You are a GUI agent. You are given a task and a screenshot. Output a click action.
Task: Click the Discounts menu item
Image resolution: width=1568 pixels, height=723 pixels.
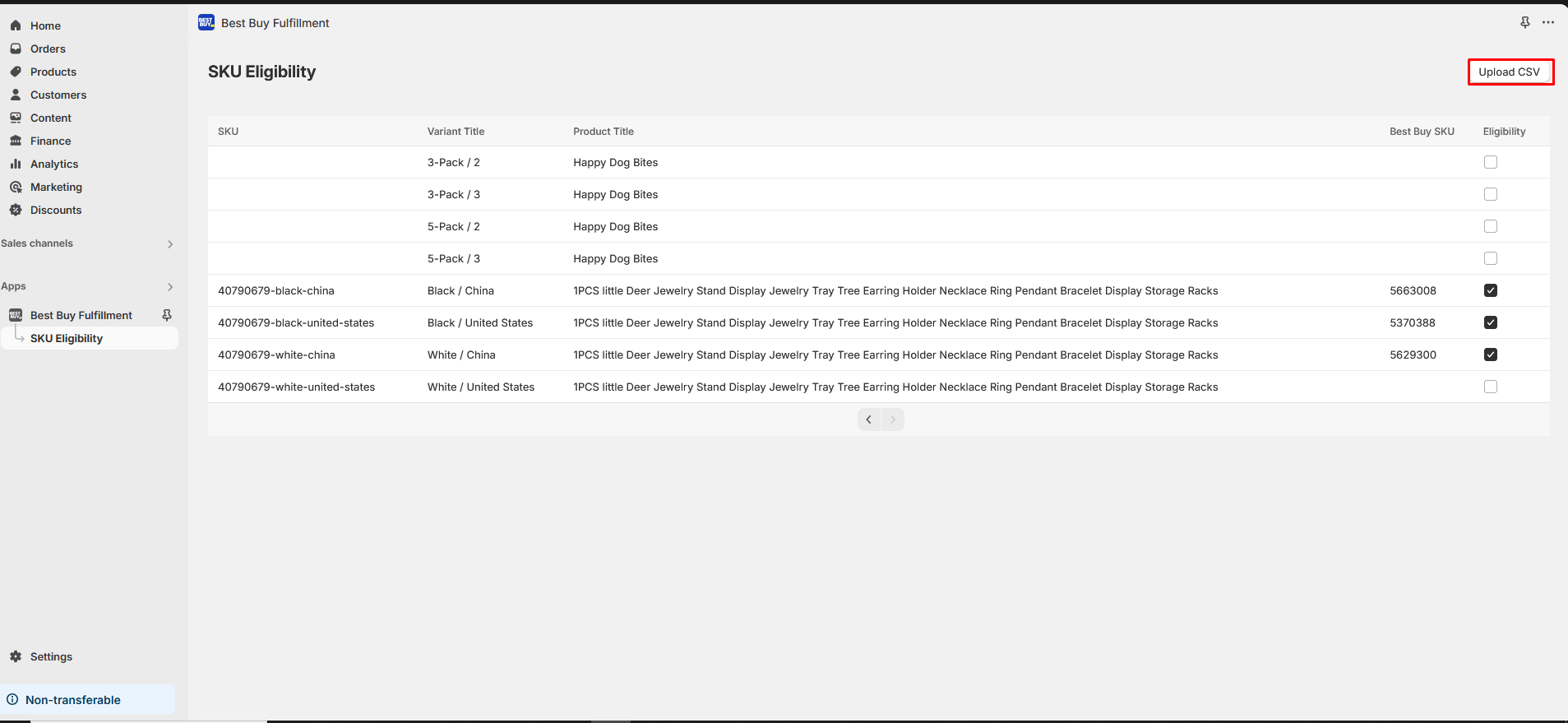coord(56,210)
